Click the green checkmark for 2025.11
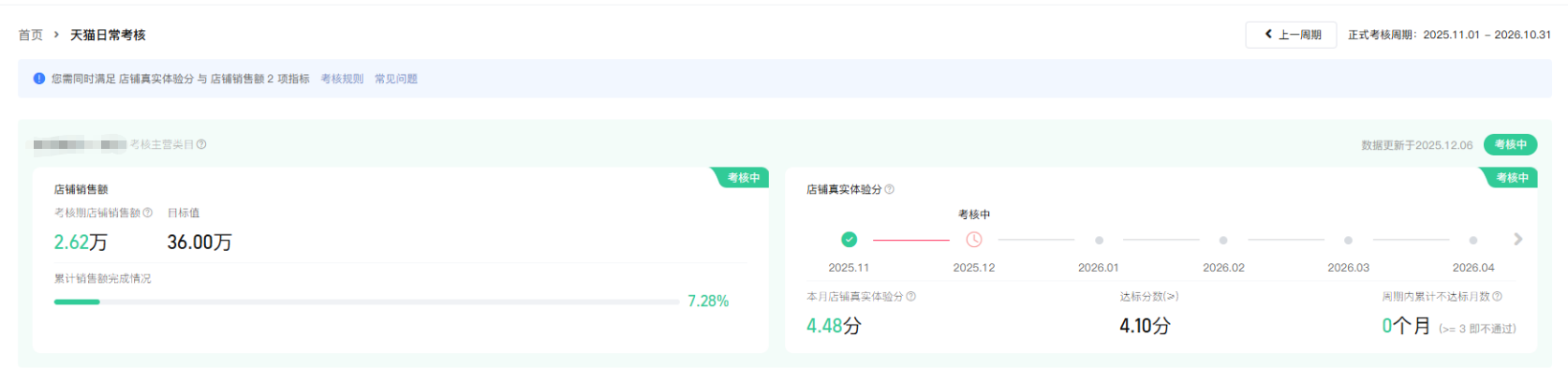Viewport: 1568px width, 383px height. coord(849,240)
